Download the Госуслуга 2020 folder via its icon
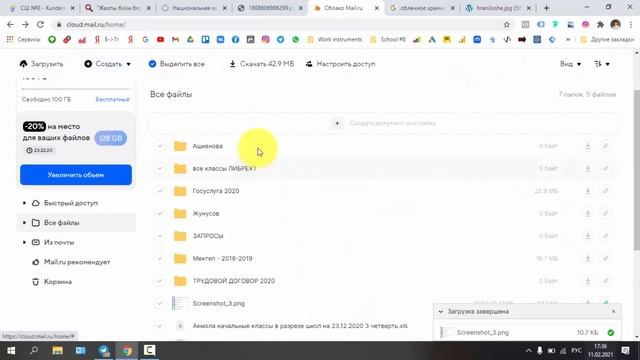The width and height of the screenshot is (640, 360). (588, 191)
